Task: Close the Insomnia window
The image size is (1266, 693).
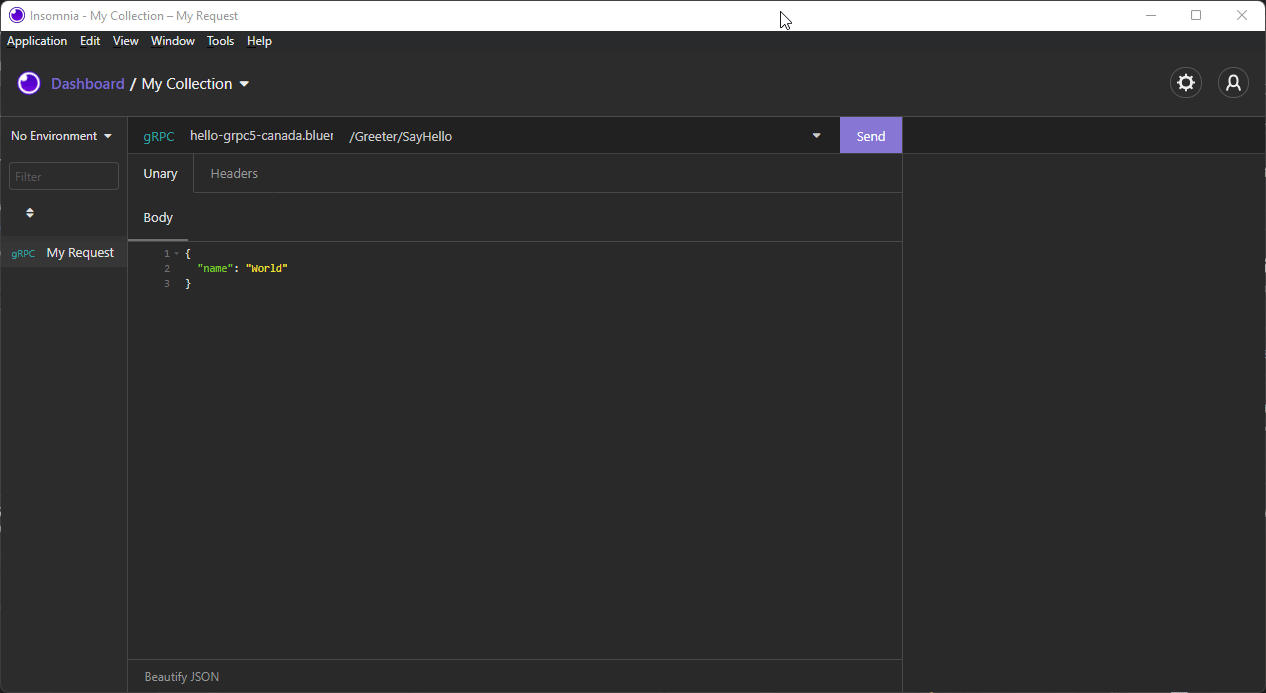Action: [1242, 15]
